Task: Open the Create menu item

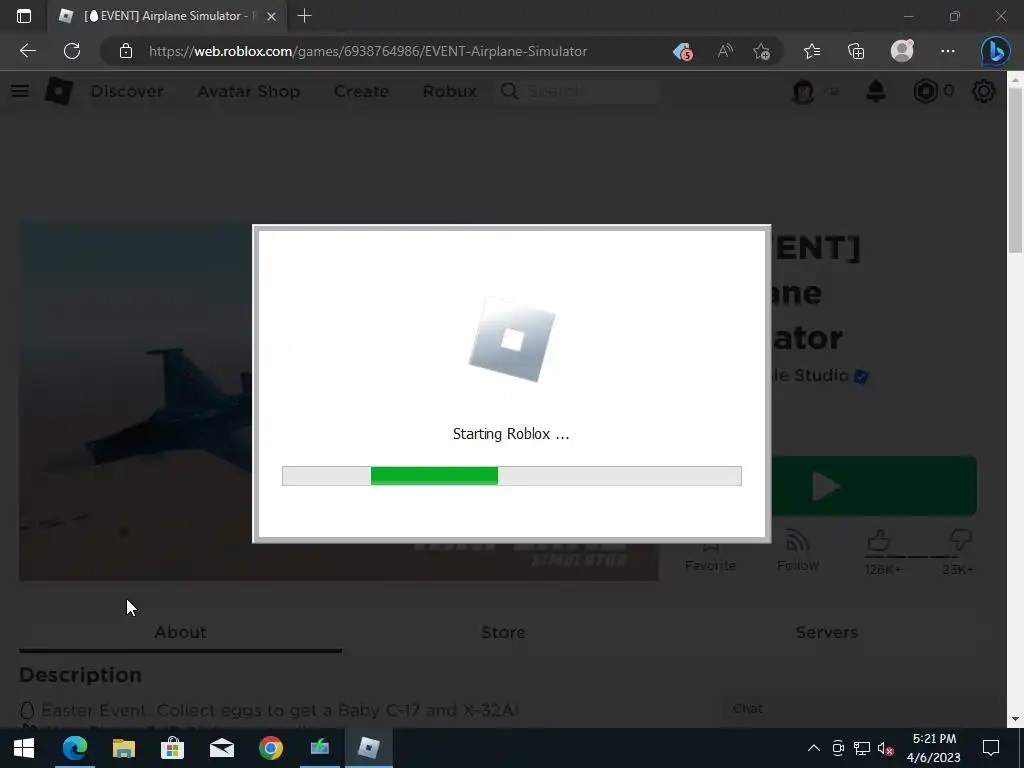Action: point(361,91)
